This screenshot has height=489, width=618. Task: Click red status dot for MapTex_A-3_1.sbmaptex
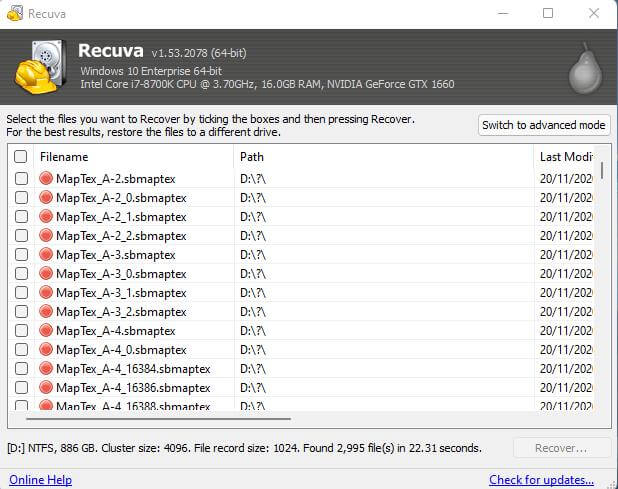coord(46,292)
